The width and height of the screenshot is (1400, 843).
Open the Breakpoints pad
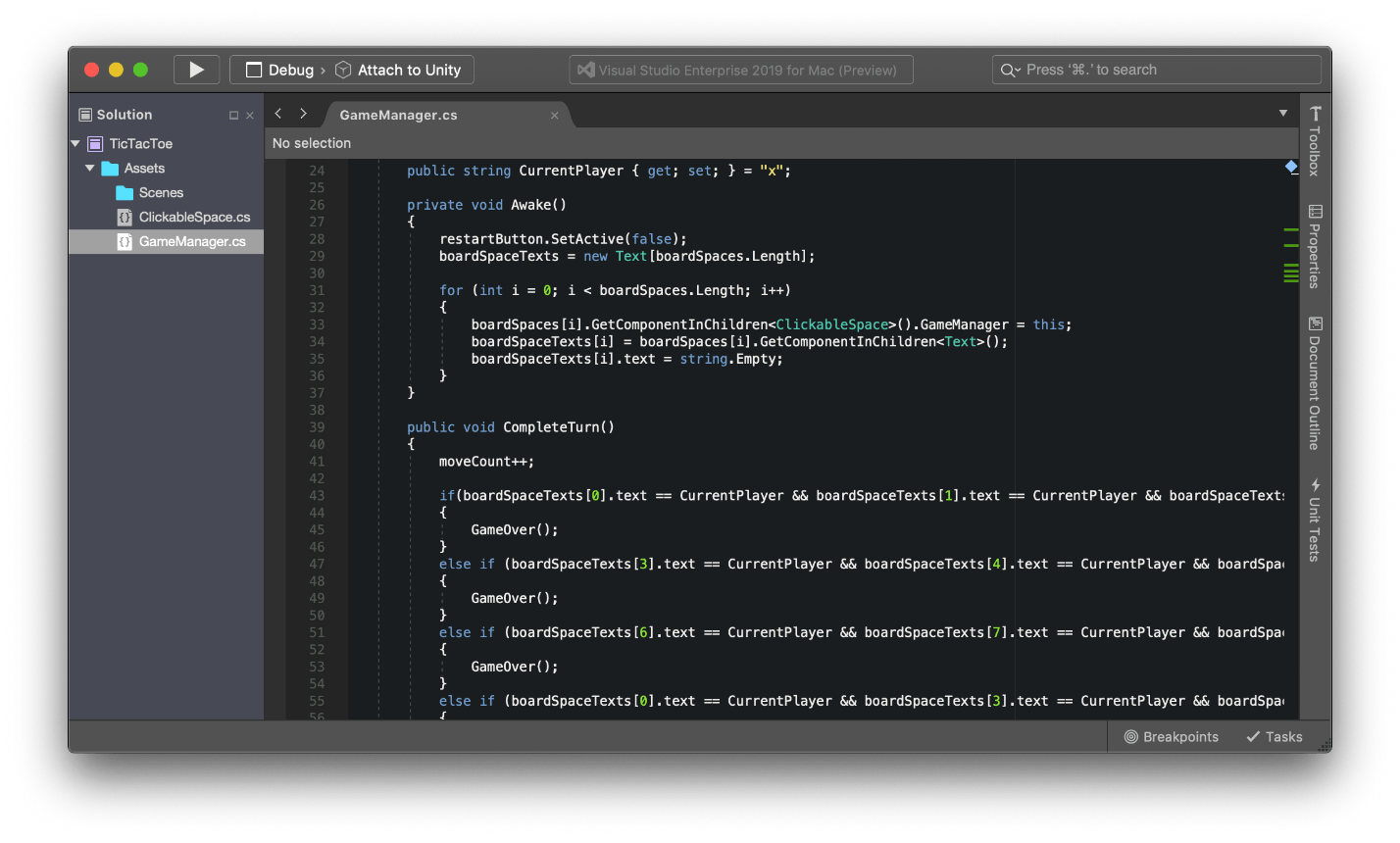(1173, 736)
